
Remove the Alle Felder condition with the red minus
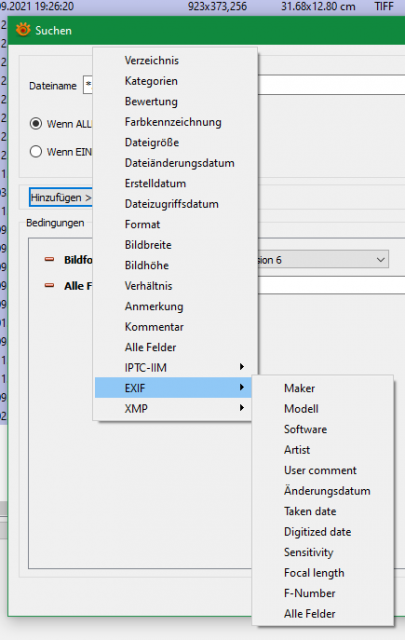tap(49, 286)
